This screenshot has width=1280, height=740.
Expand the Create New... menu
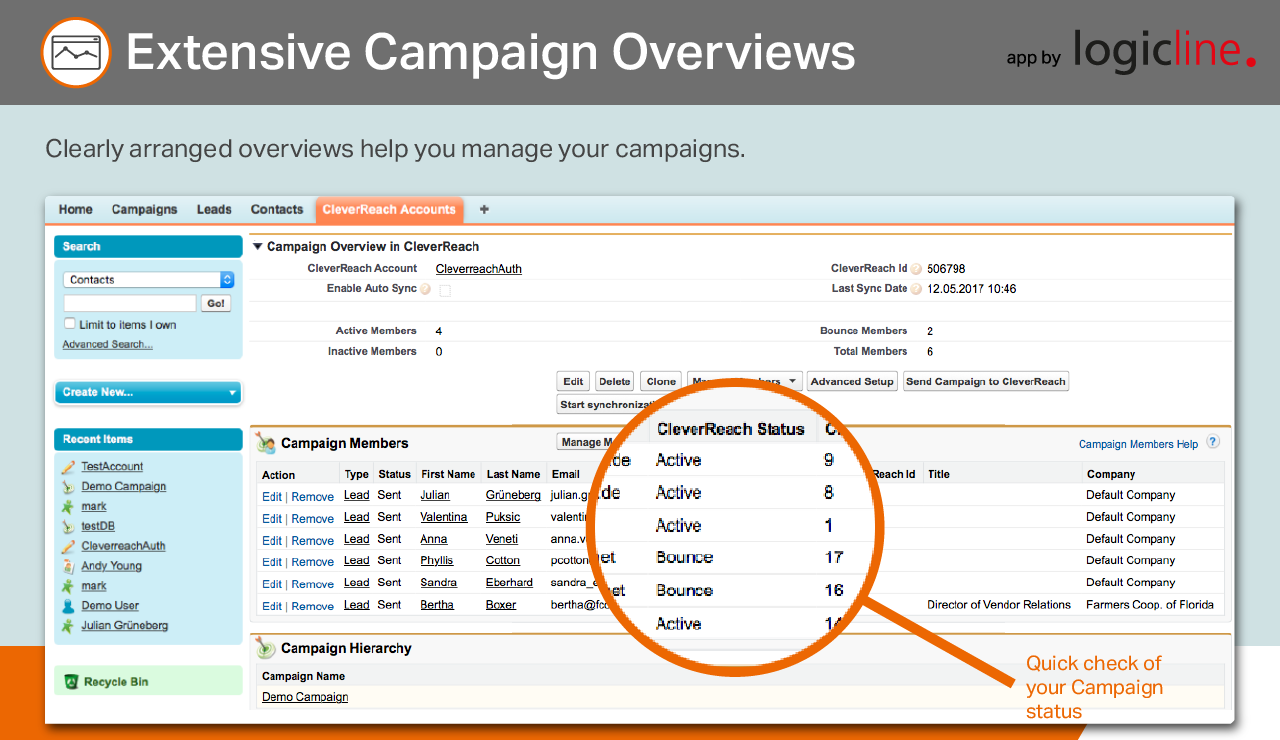point(147,393)
